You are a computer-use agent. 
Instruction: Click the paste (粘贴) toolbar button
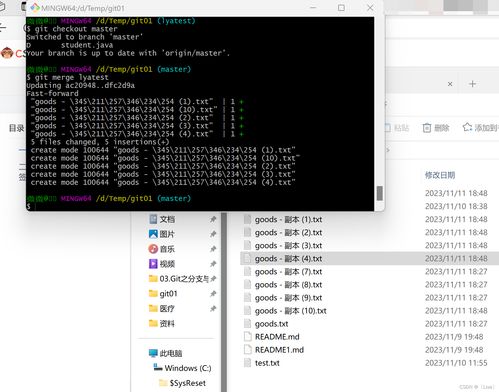(x=397, y=128)
